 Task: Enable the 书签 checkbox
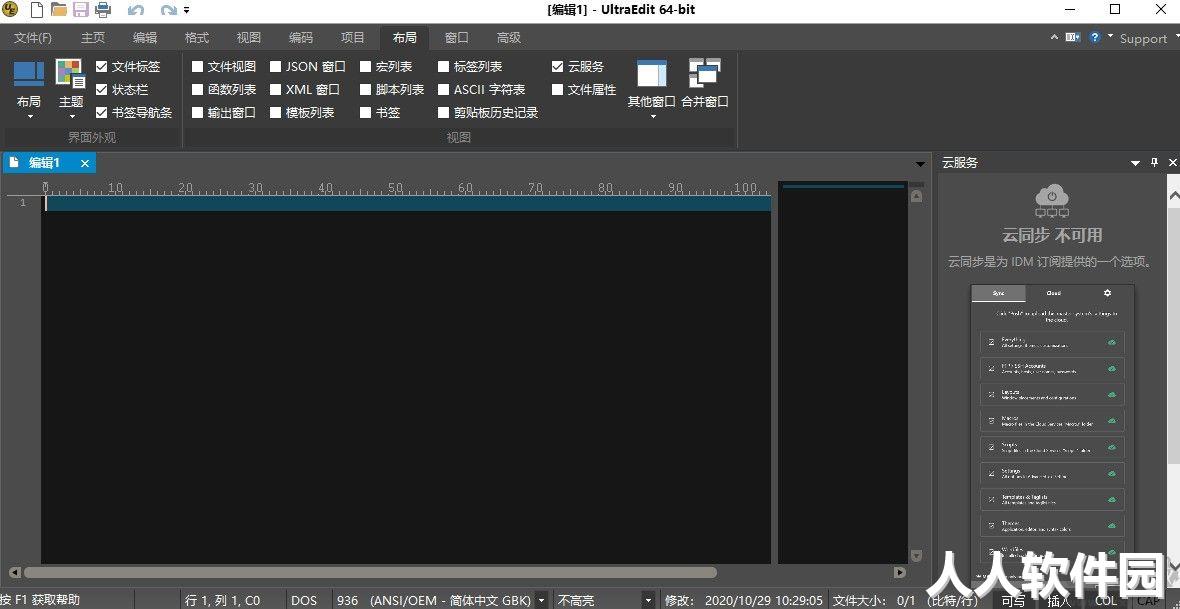tap(366, 113)
